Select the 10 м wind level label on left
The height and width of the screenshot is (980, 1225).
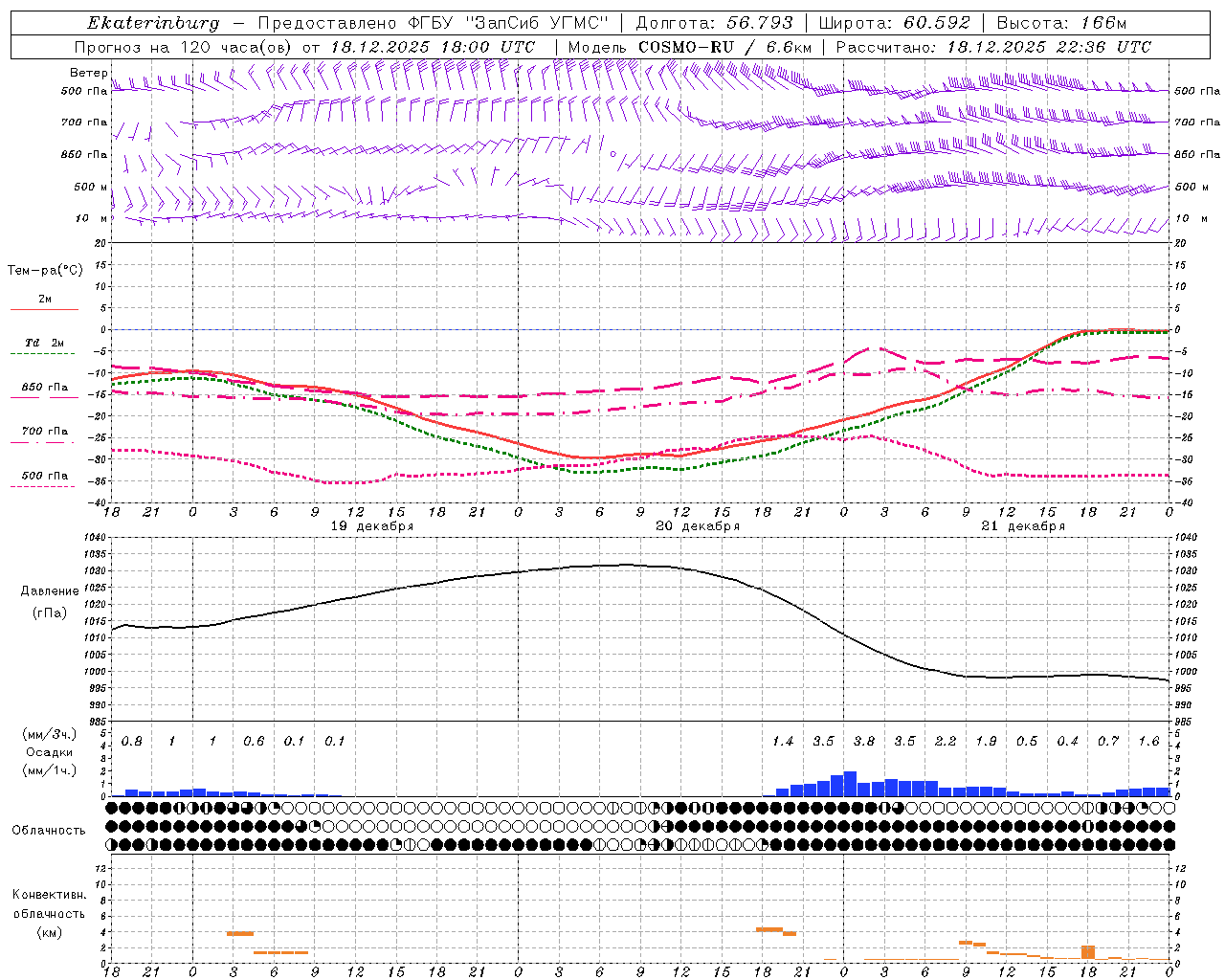(91, 218)
